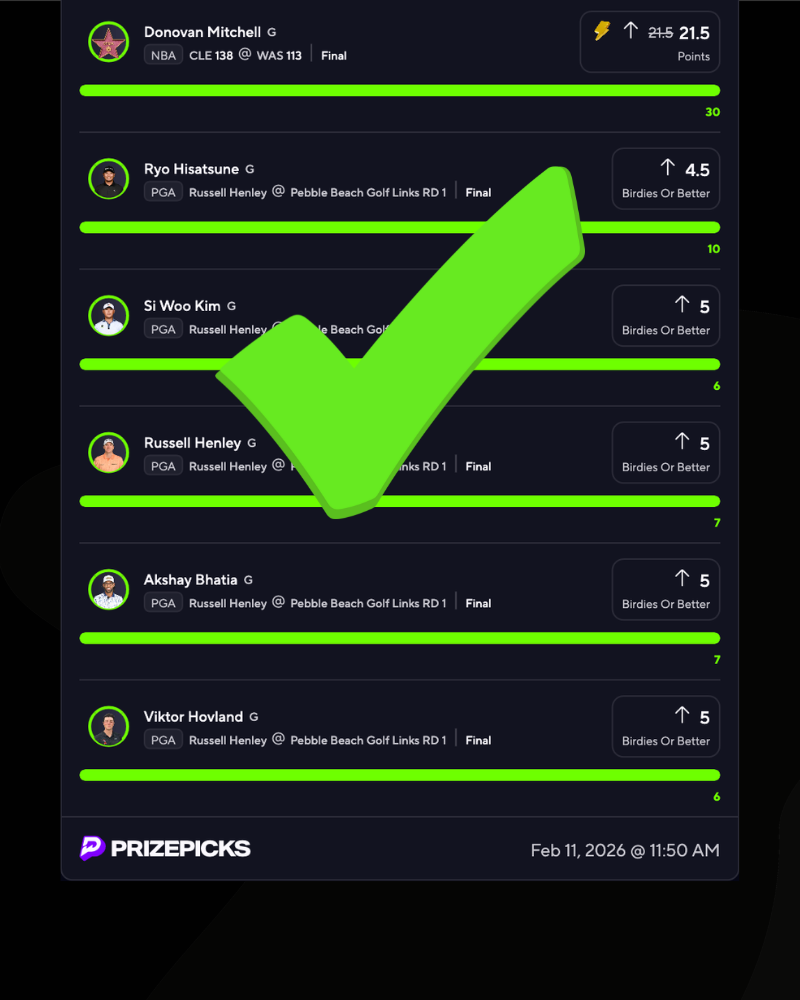Click Viktor Hovland's player avatar
Screen dimensions: 800x1000
tap(108, 727)
